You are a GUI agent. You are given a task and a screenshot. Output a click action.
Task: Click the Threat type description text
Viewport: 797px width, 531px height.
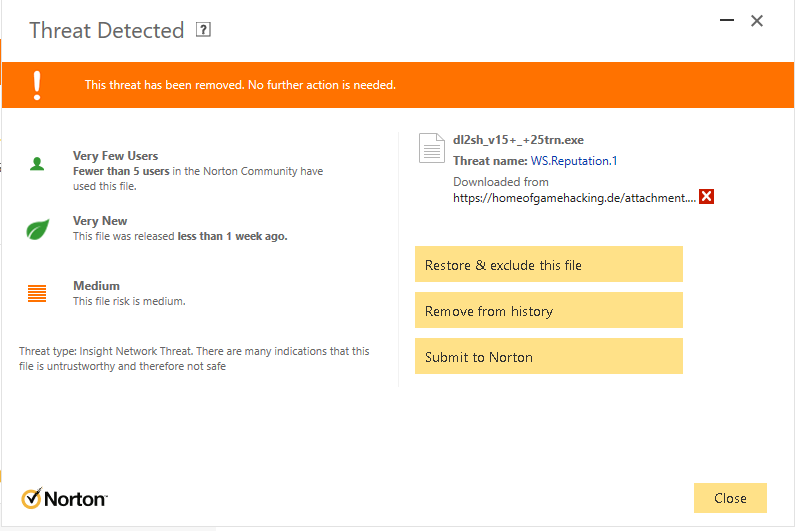[x=194, y=358]
